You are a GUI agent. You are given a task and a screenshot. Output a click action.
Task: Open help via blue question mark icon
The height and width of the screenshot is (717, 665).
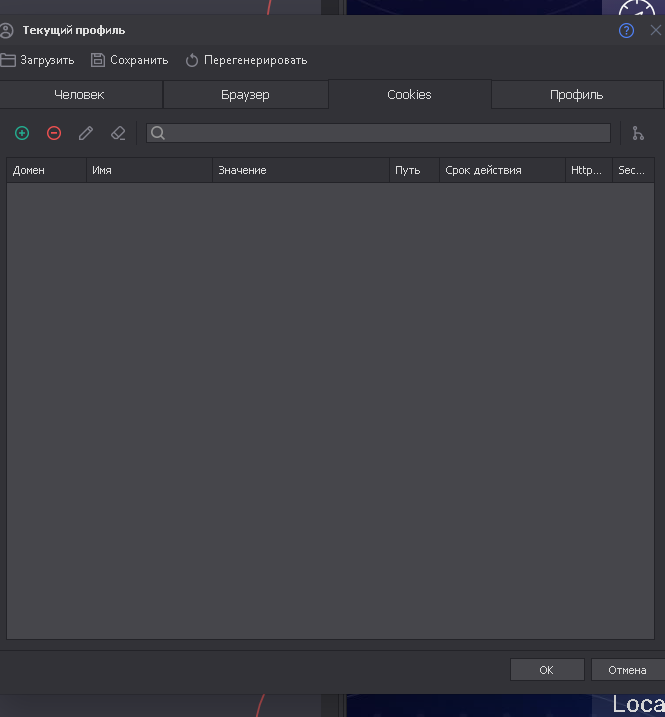tap(626, 31)
